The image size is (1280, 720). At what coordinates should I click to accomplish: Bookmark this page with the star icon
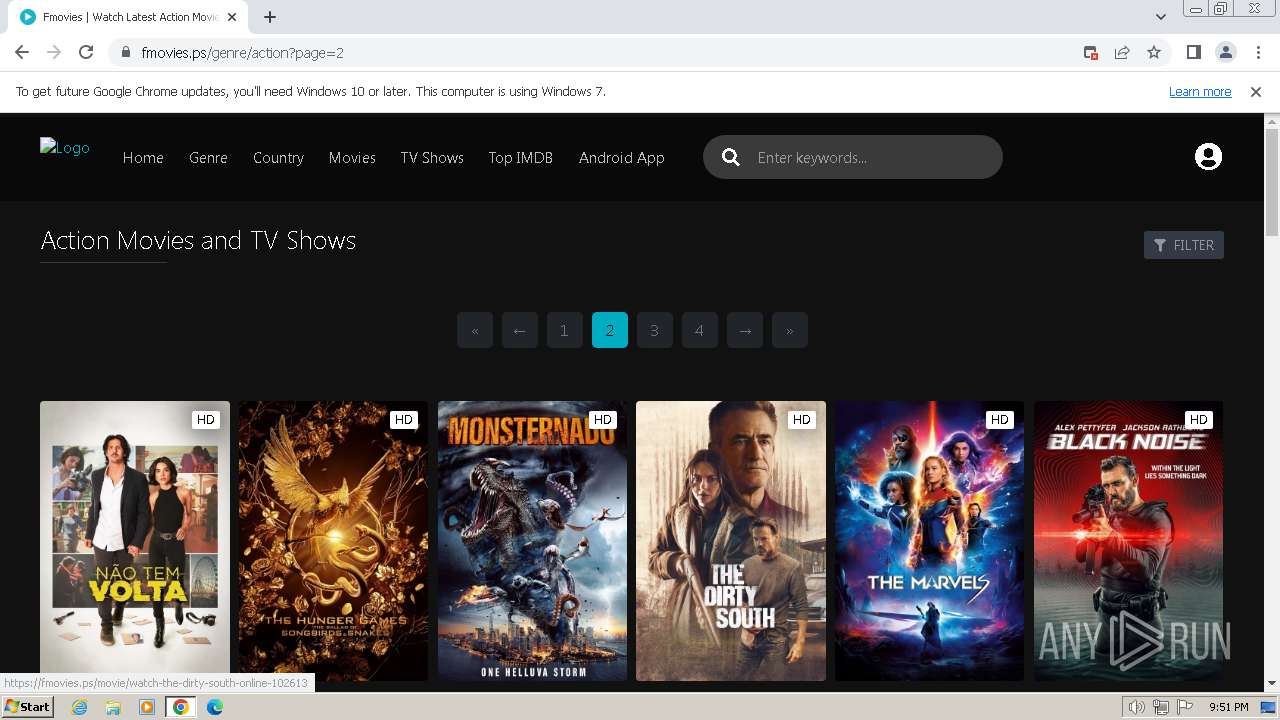1154,52
